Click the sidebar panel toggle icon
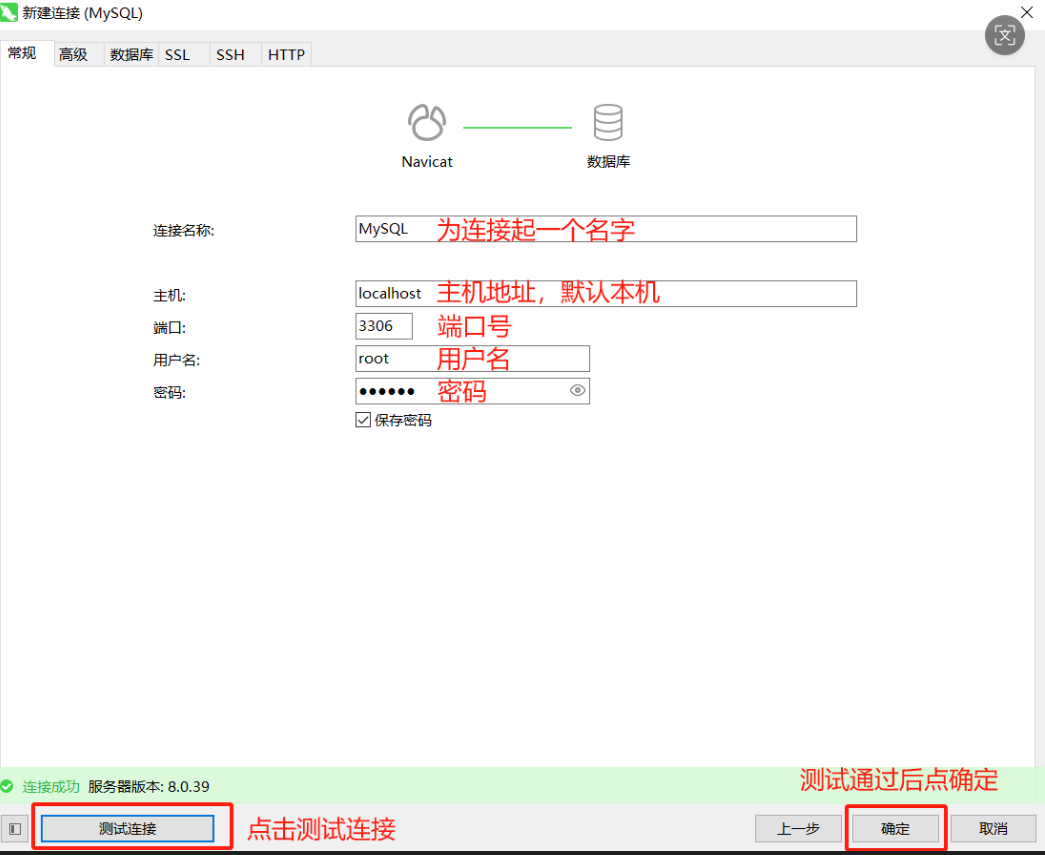Viewport: 1045px width, 855px height. [15, 828]
